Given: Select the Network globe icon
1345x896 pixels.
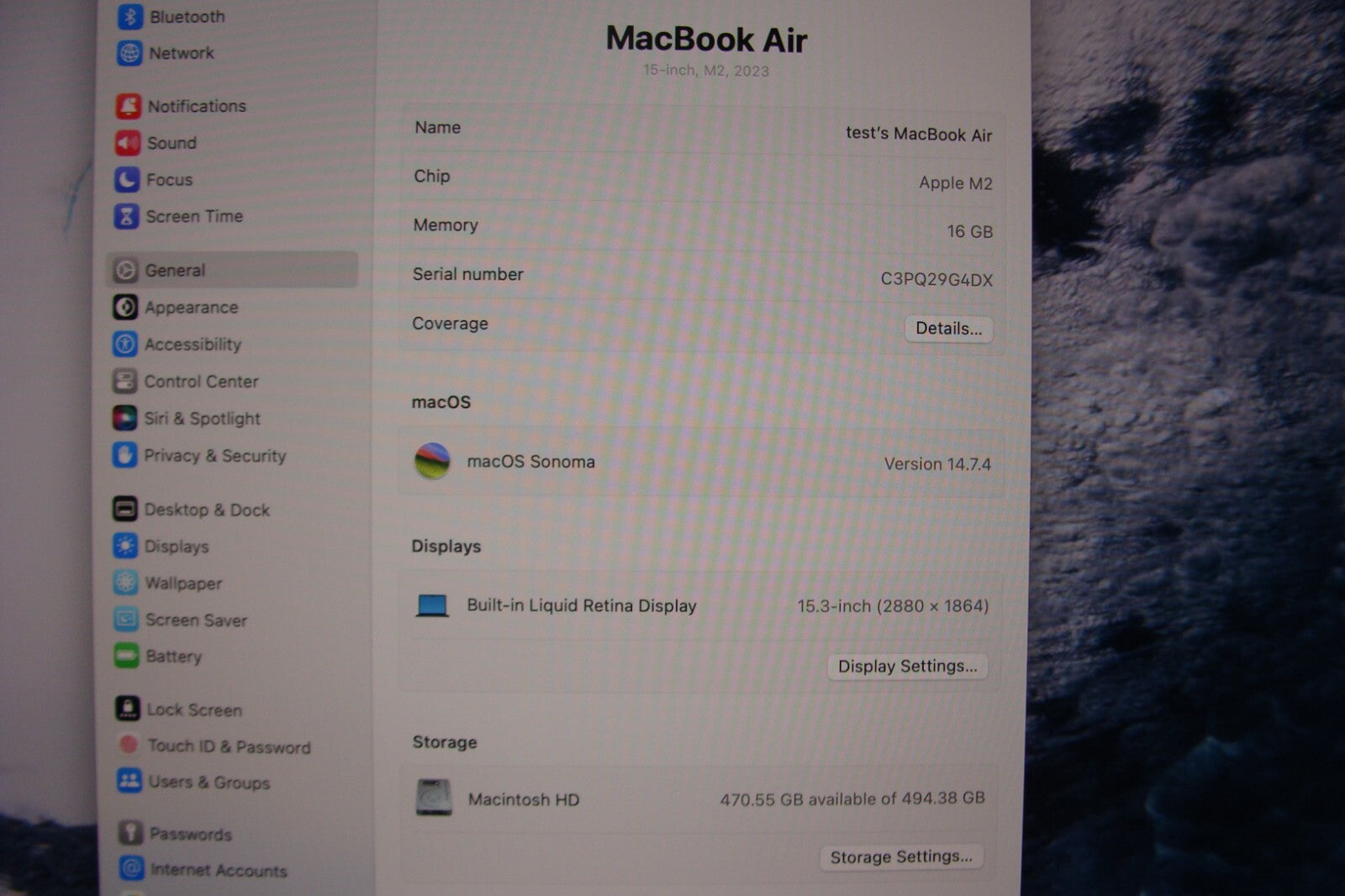Looking at the screenshot, I should point(129,53).
